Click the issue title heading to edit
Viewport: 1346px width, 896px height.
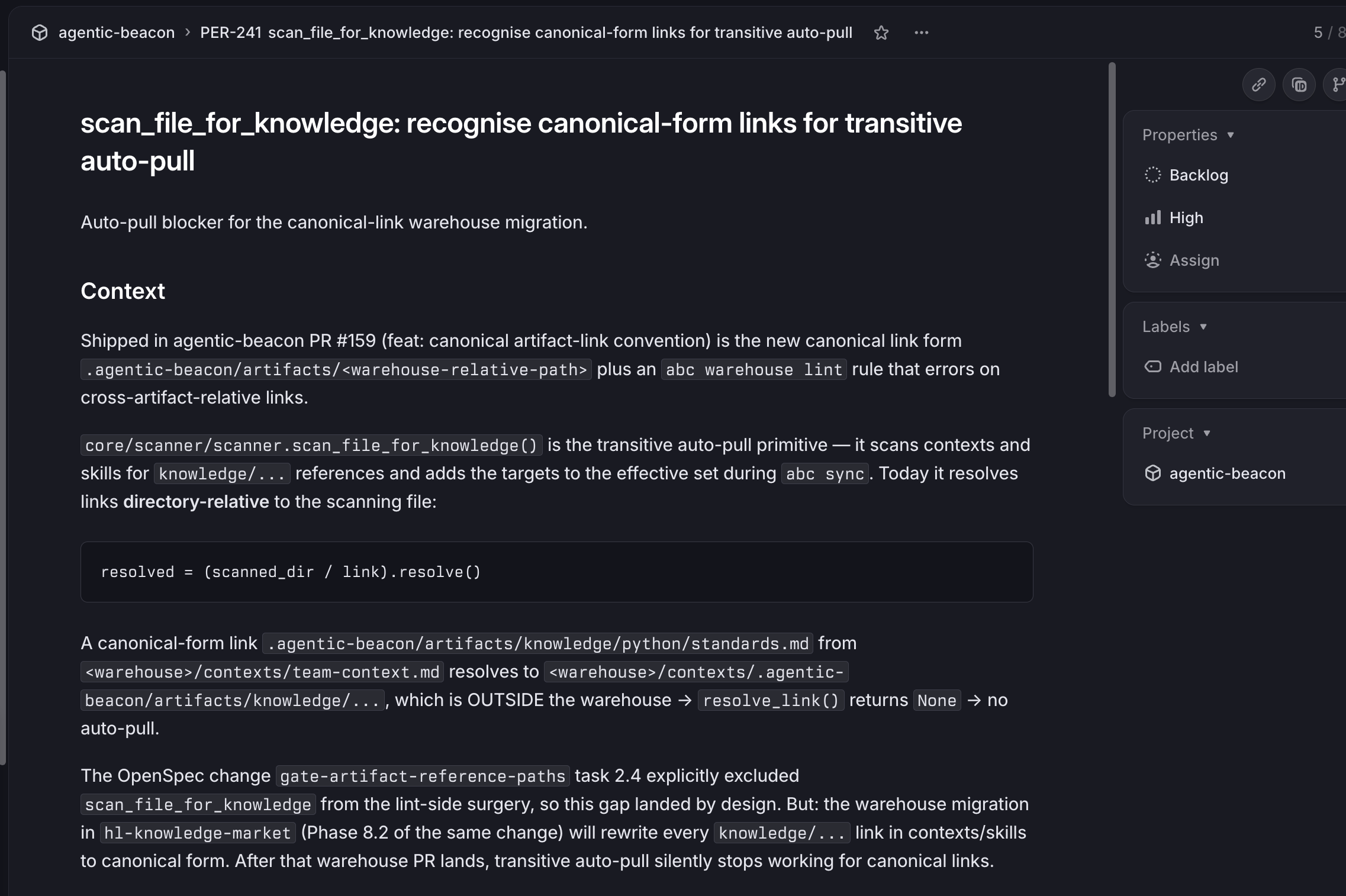[x=521, y=142]
